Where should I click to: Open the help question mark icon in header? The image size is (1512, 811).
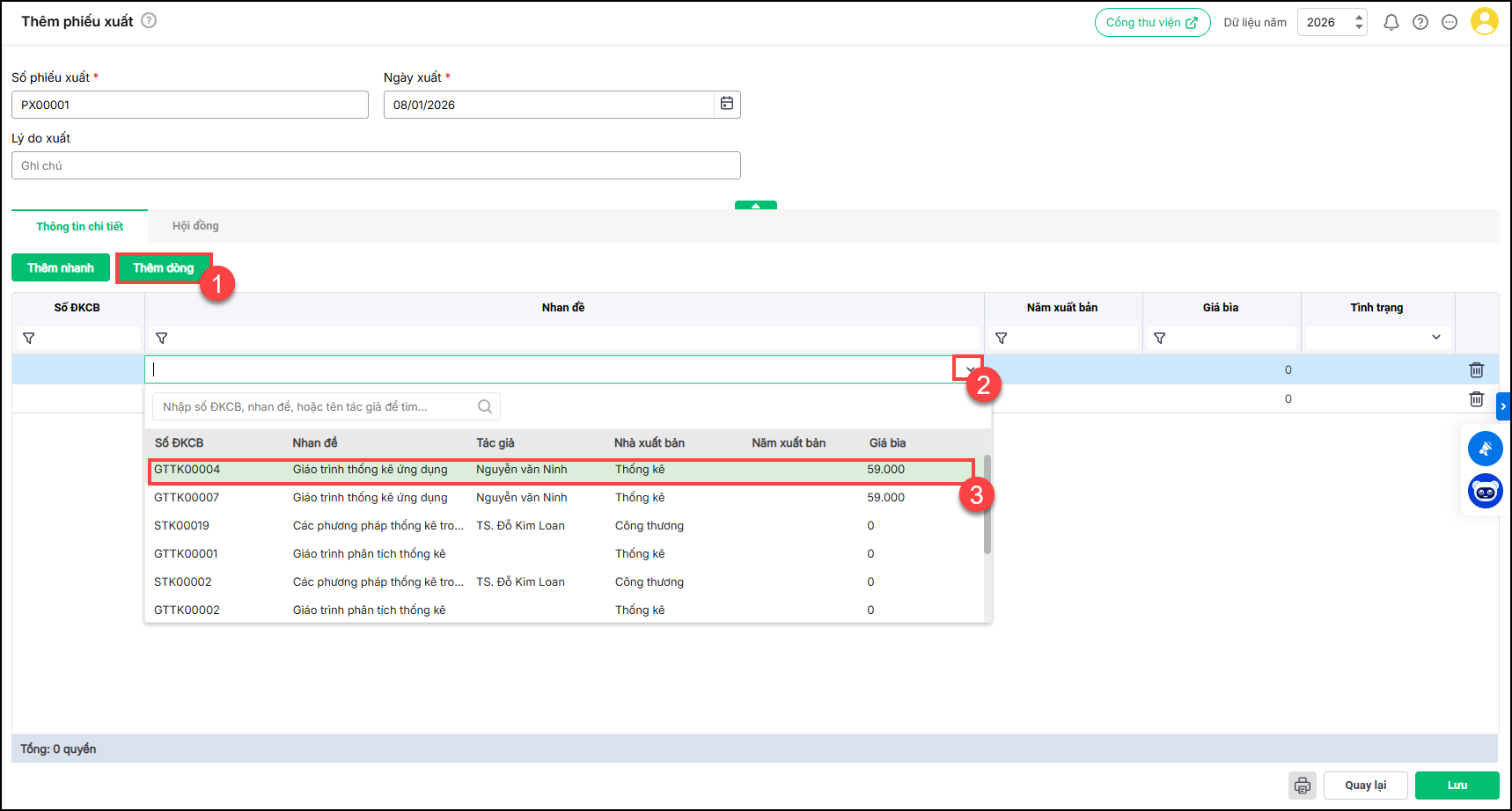pos(1420,23)
